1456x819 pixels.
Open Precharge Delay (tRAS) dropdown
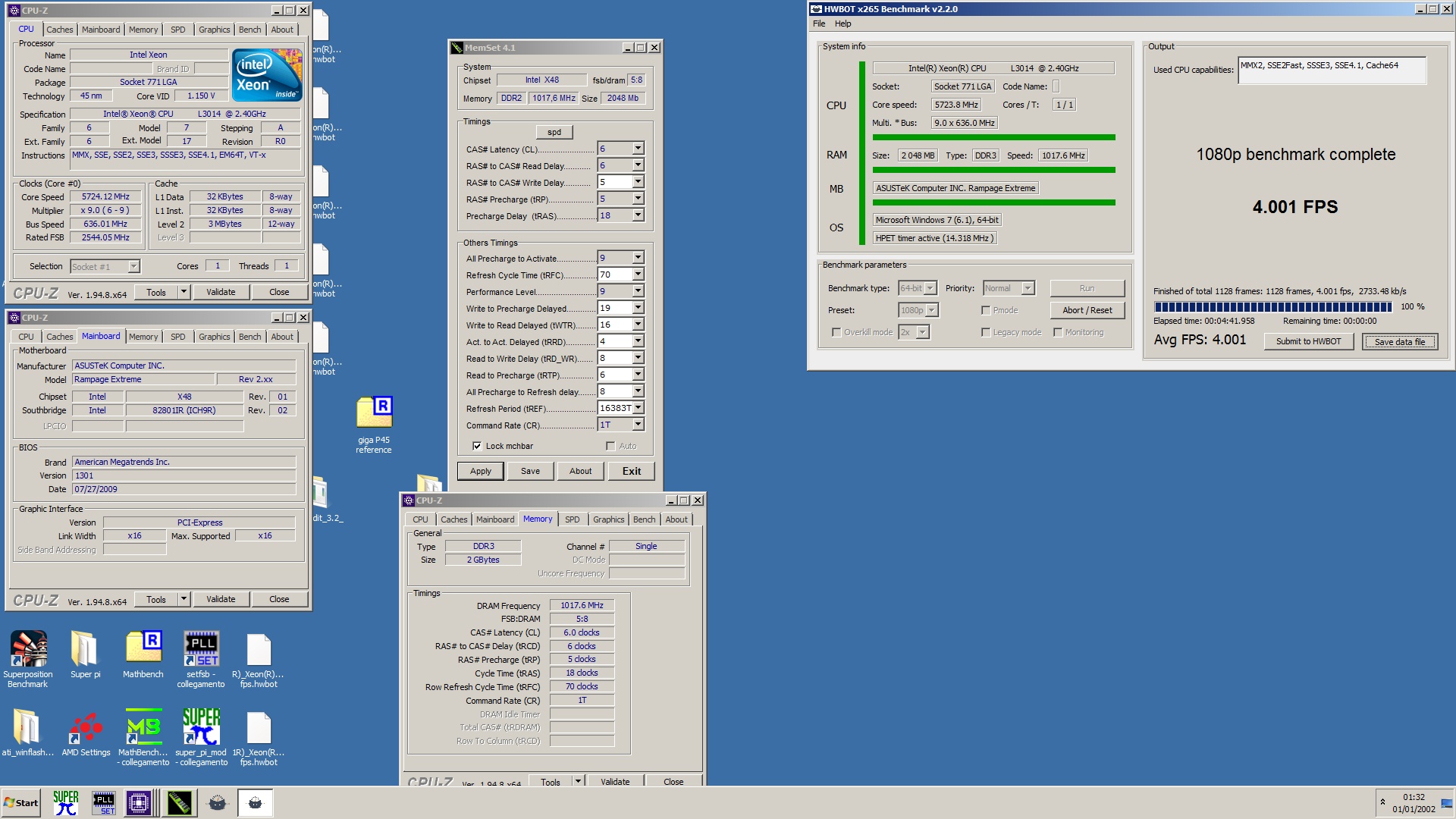point(638,215)
